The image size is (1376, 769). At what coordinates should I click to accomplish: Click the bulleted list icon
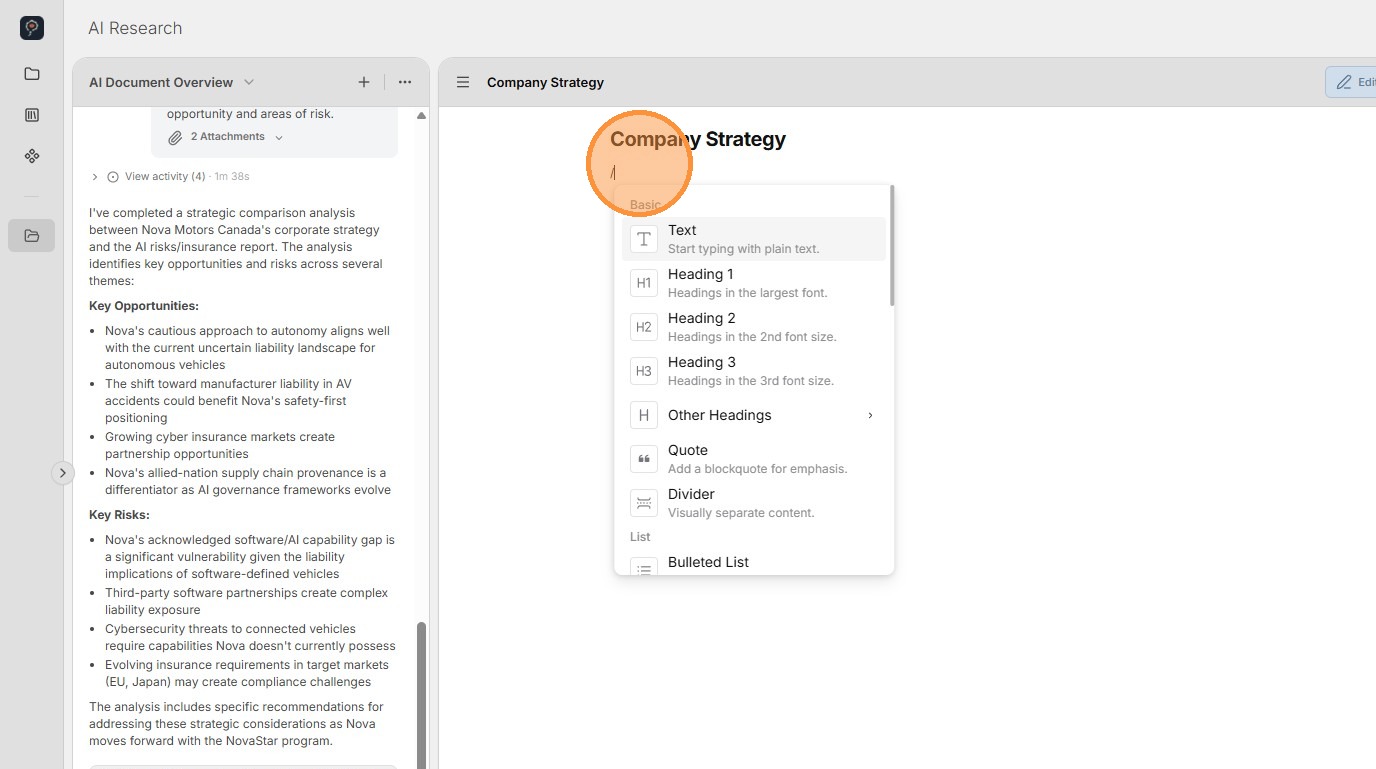[x=644, y=567]
